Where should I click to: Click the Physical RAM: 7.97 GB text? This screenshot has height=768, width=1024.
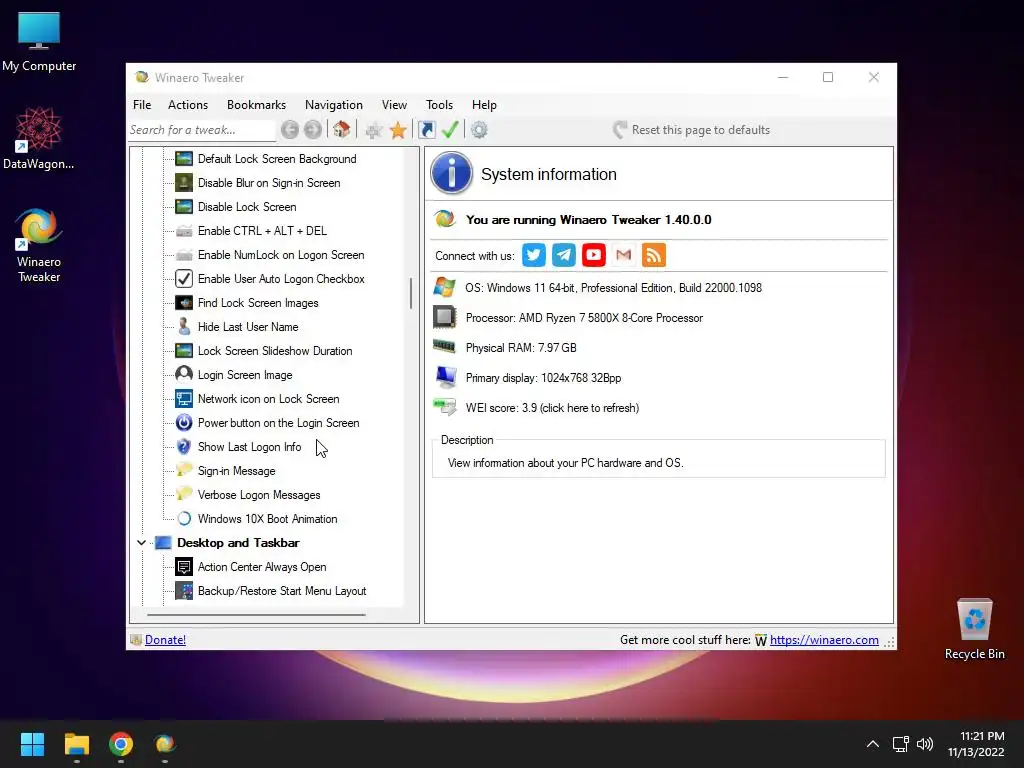520,348
